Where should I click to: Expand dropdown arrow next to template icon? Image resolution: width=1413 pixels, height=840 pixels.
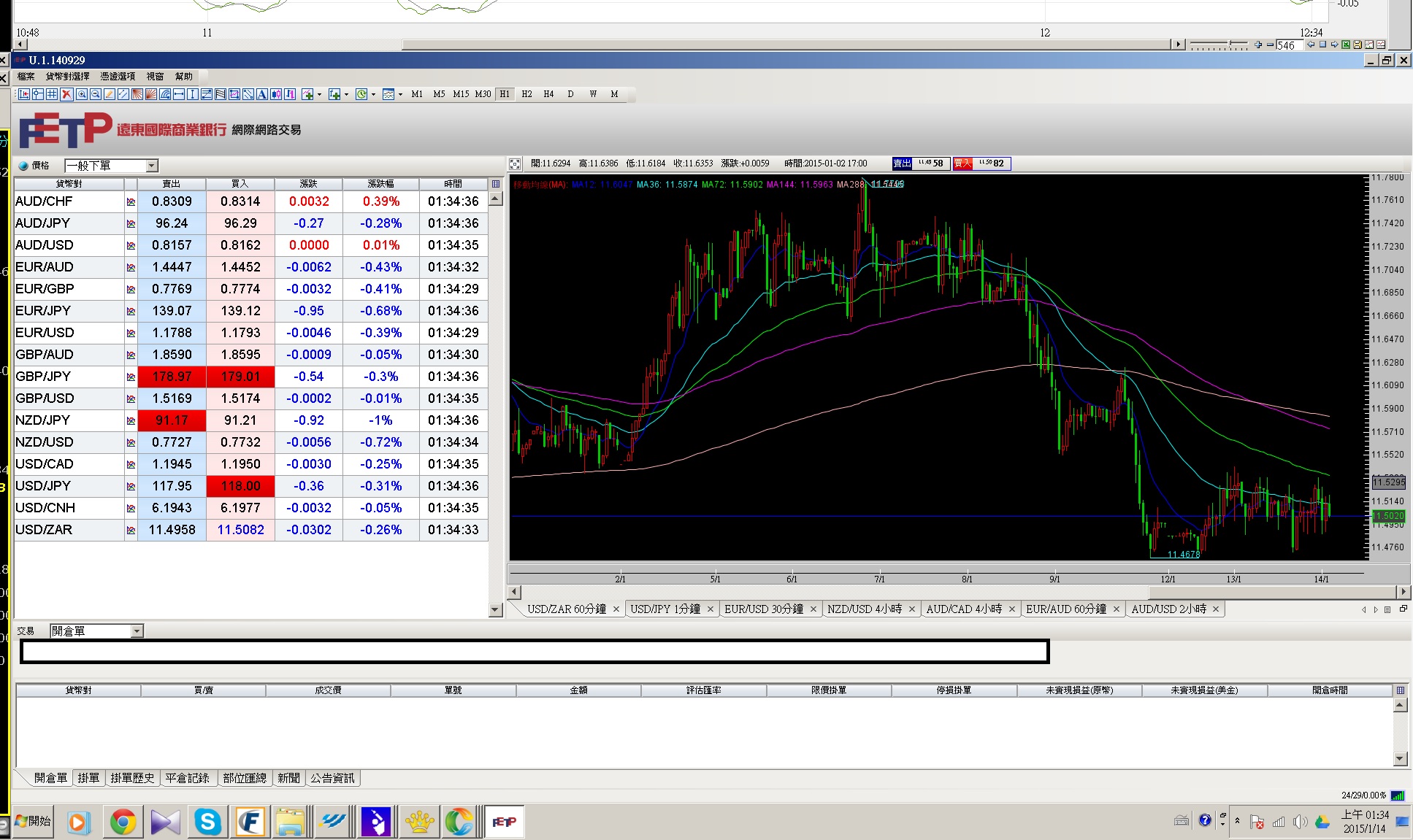(400, 94)
